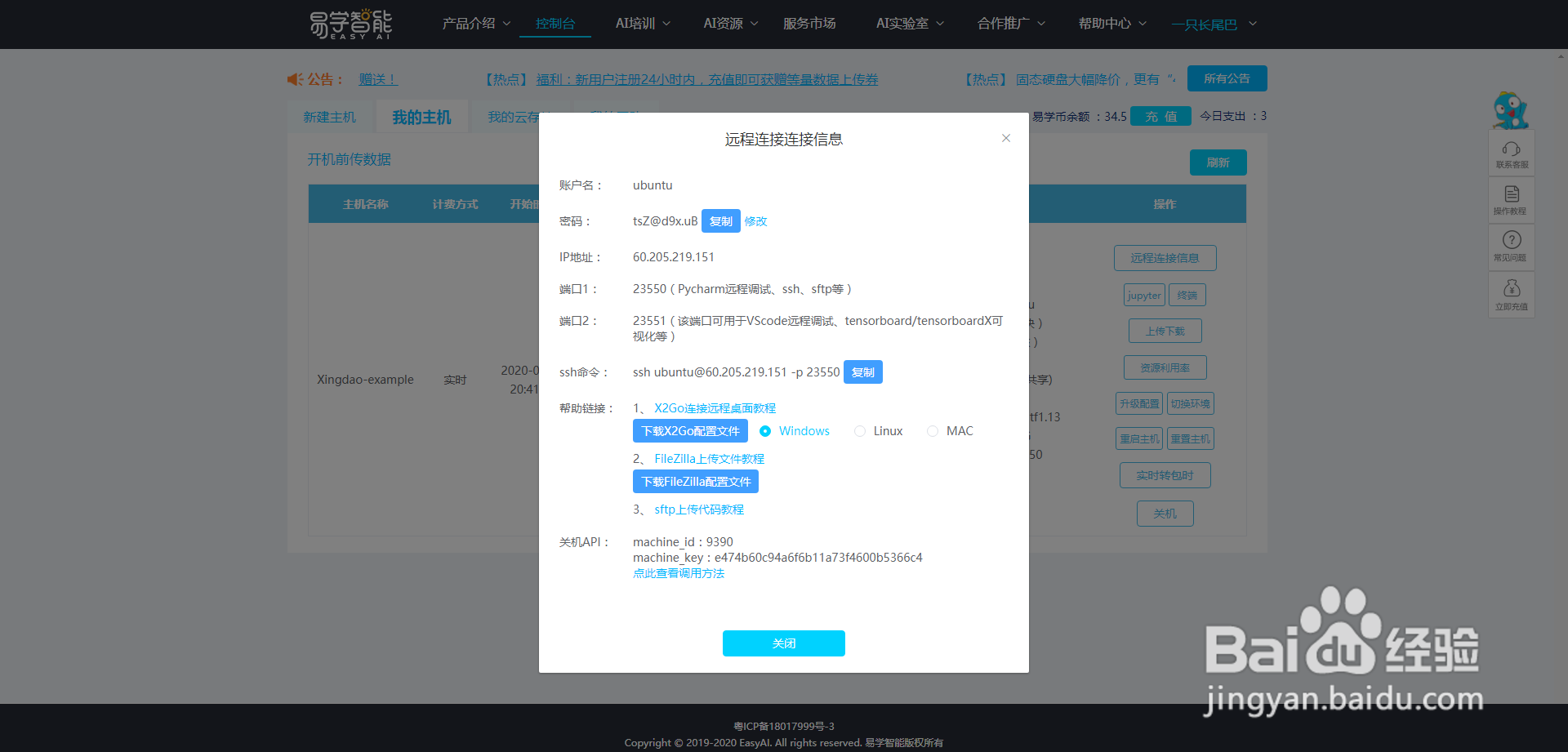Open the 一只长尾巴 account dropdown
The height and width of the screenshot is (752, 1568).
(x=1214, y=24)
